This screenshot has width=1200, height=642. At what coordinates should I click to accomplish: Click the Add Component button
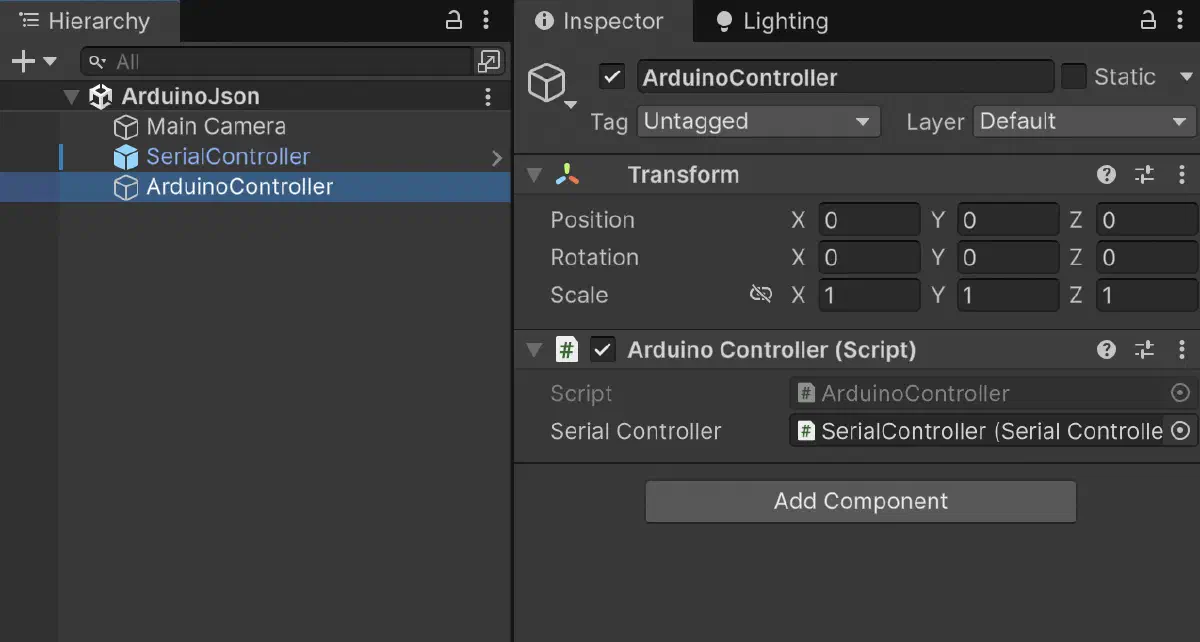pyautogui.click(x=860, y=501)
